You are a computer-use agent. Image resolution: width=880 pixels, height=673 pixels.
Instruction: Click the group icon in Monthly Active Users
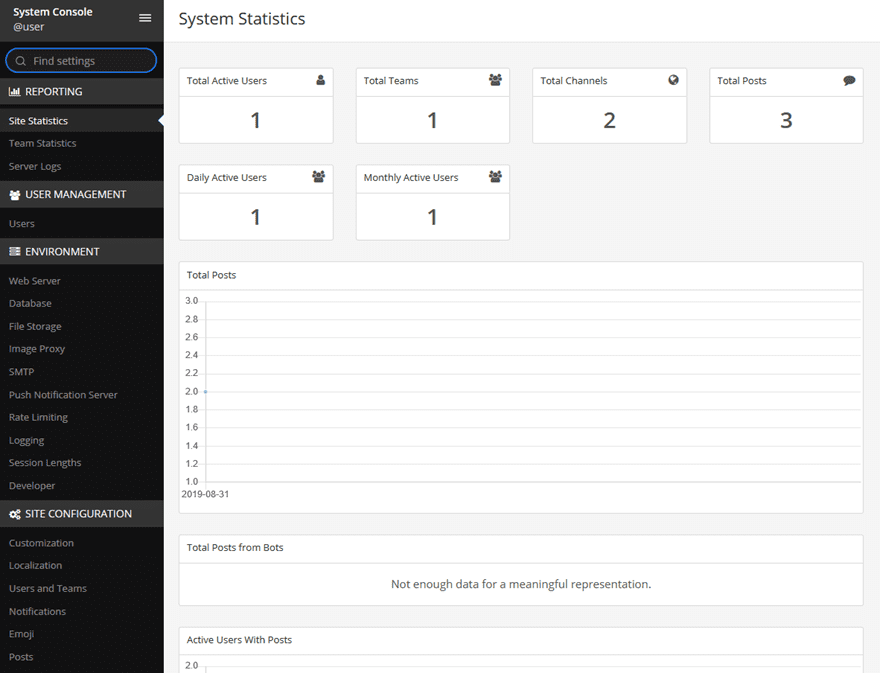click(495, 177)
